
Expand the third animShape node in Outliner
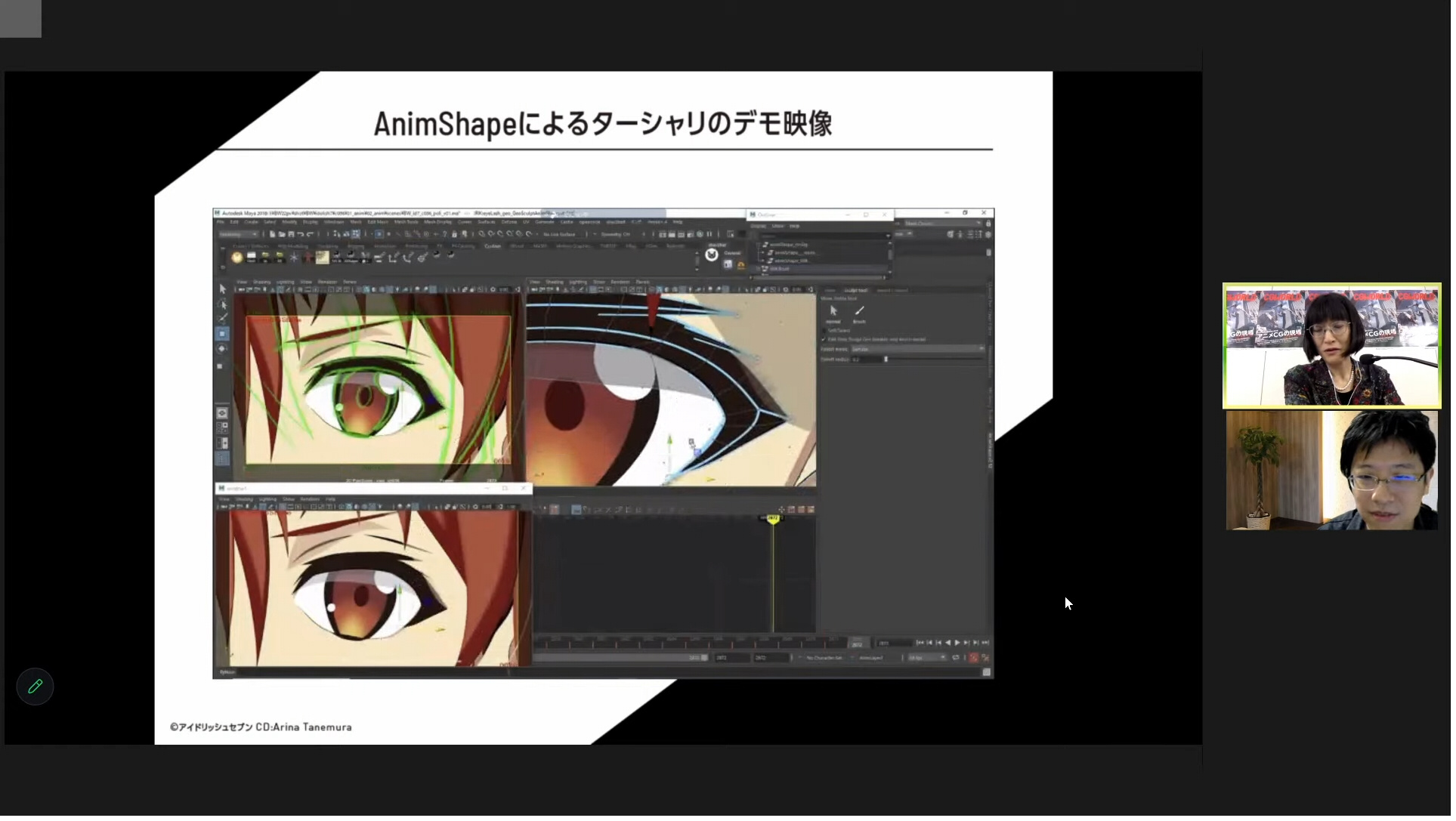pos(762,261)
